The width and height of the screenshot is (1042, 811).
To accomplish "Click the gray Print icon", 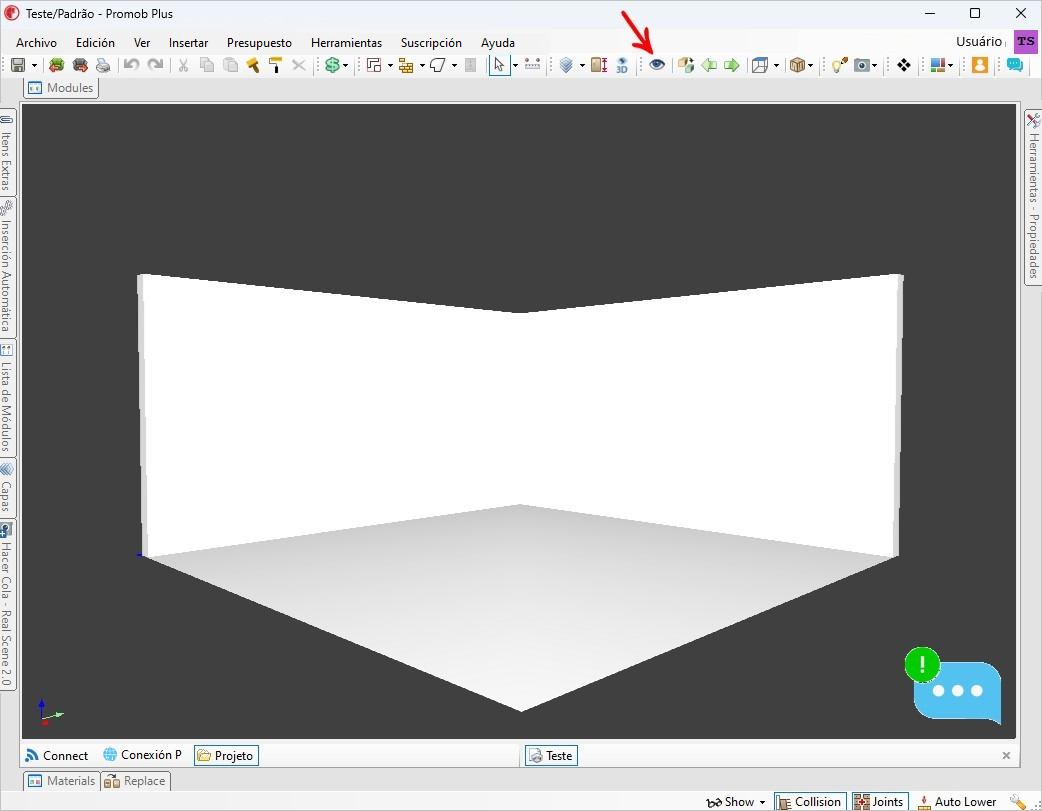I will coord(103,65).
